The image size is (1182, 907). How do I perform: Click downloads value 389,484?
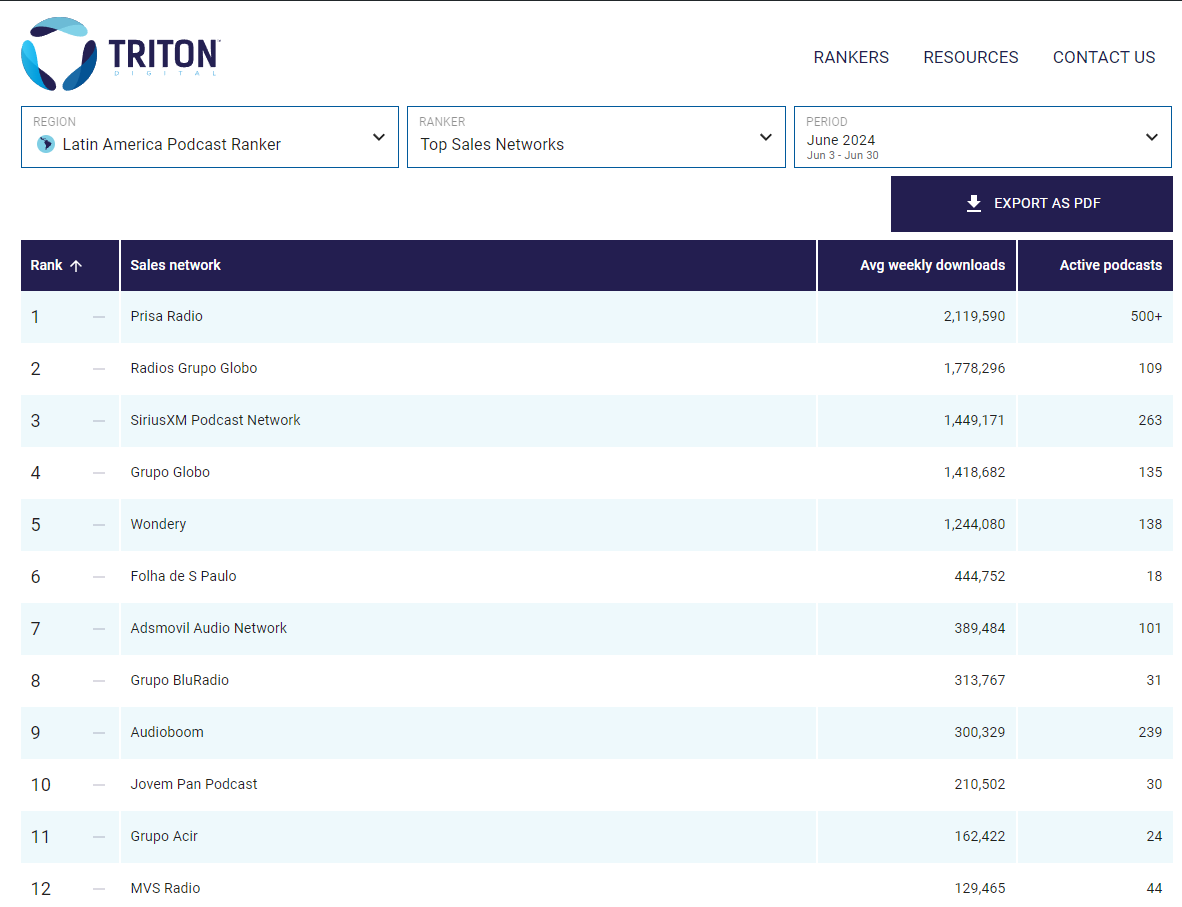pos(979,628)
